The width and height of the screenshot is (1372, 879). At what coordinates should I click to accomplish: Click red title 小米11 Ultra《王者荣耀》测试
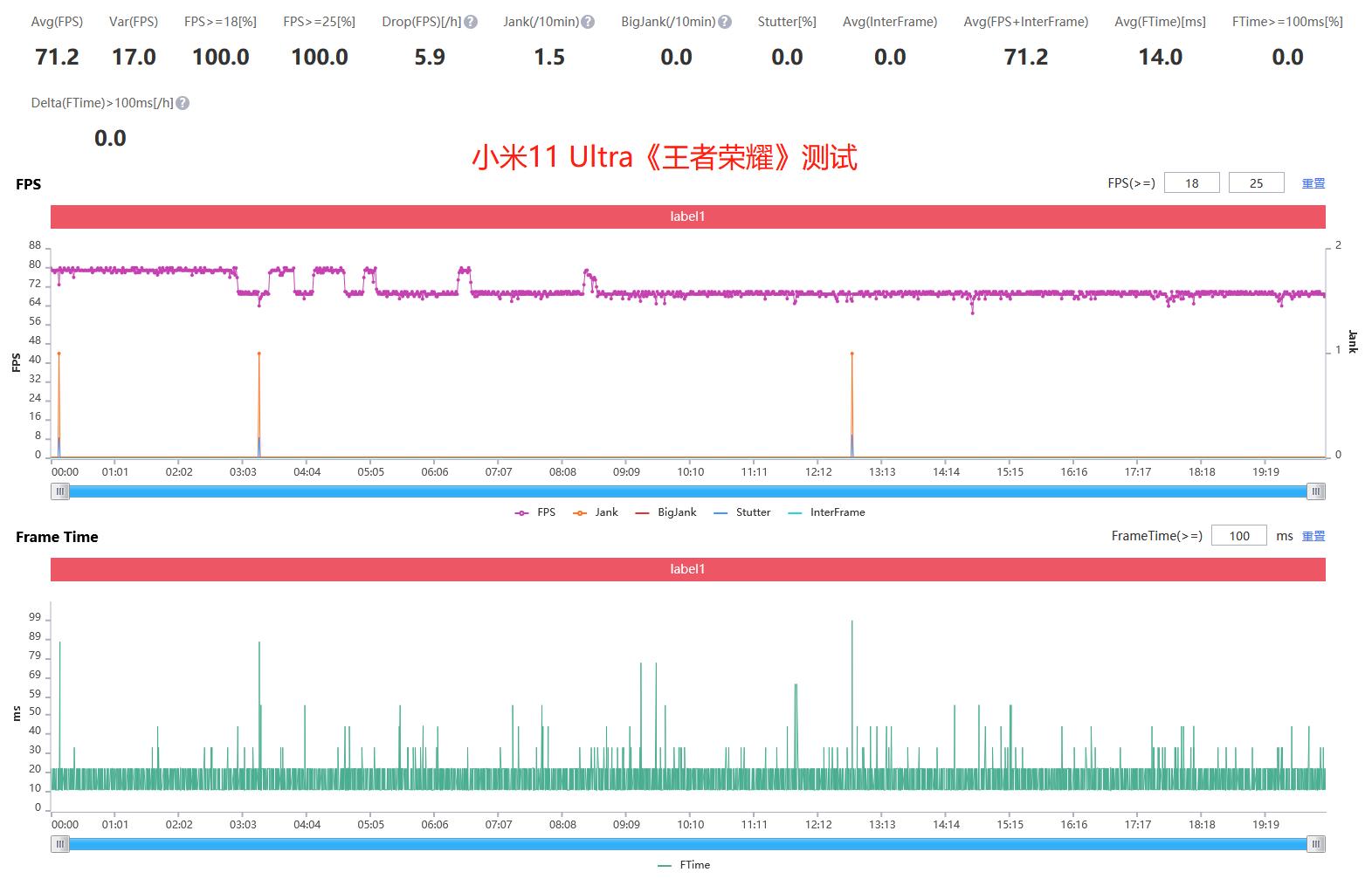pyautogui.click(x=665, y=157)
